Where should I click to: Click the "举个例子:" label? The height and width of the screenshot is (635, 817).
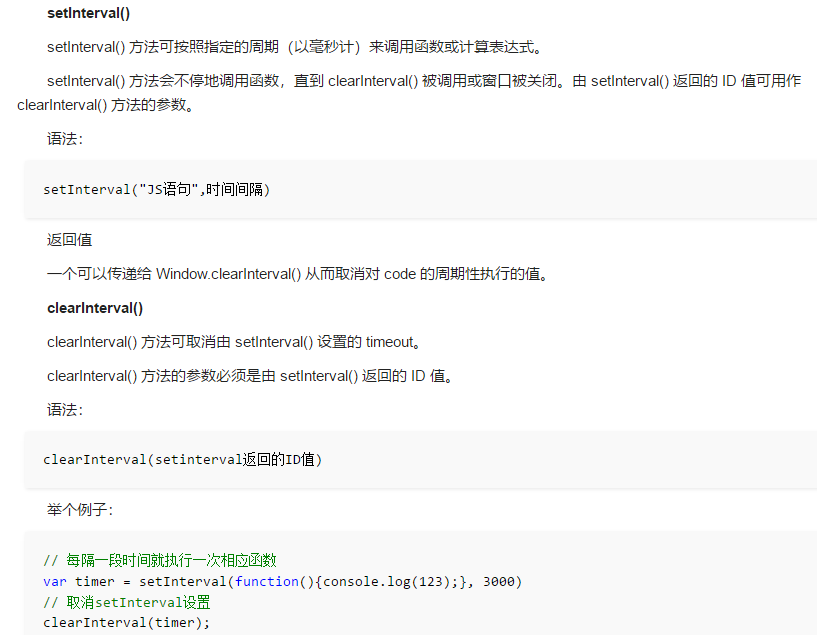pos(80,509)
